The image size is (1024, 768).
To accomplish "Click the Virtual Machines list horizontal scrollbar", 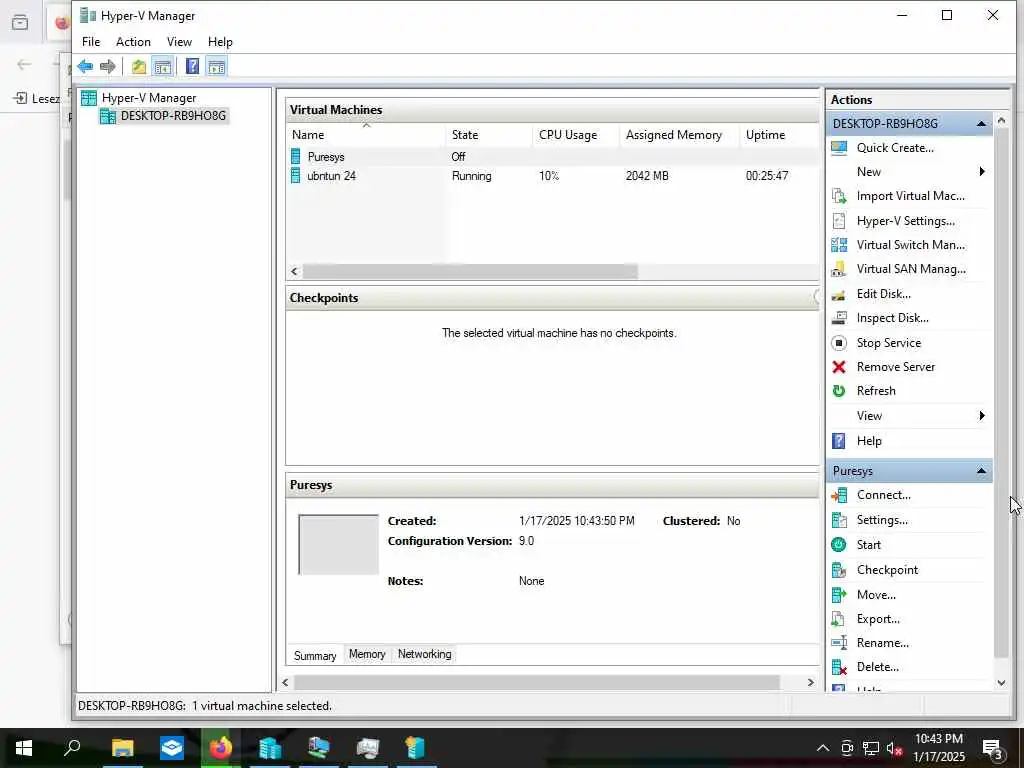I will tap(470, 271).
